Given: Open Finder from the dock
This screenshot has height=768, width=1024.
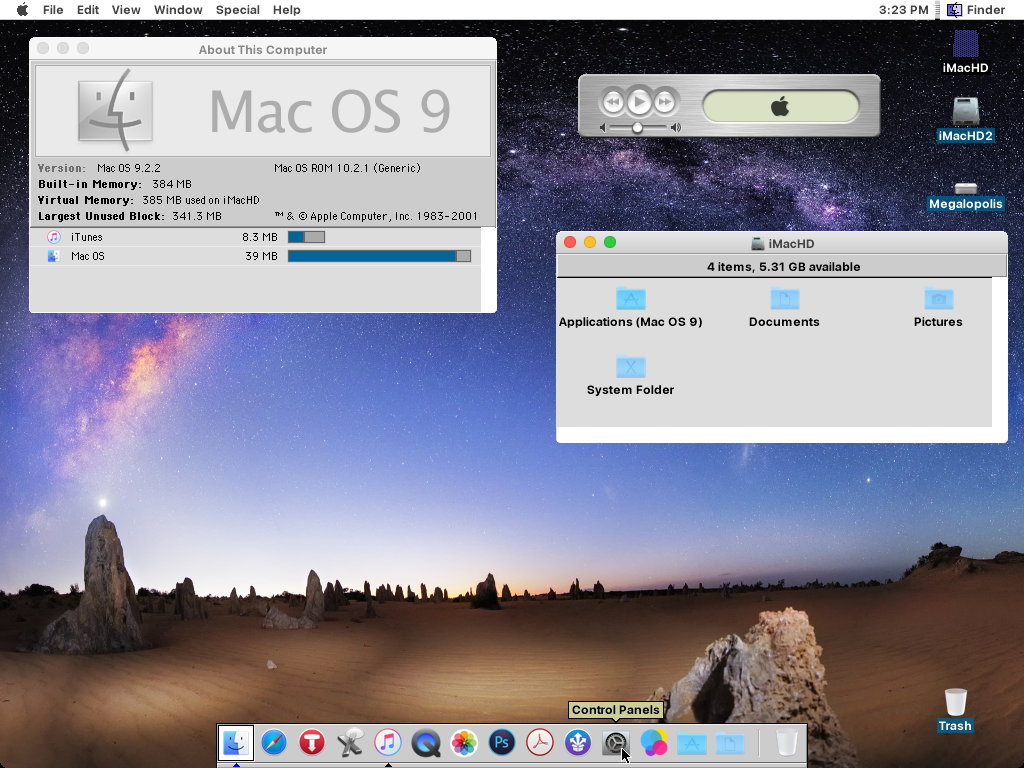Looking at the screenshot, I should coord(235,743).
